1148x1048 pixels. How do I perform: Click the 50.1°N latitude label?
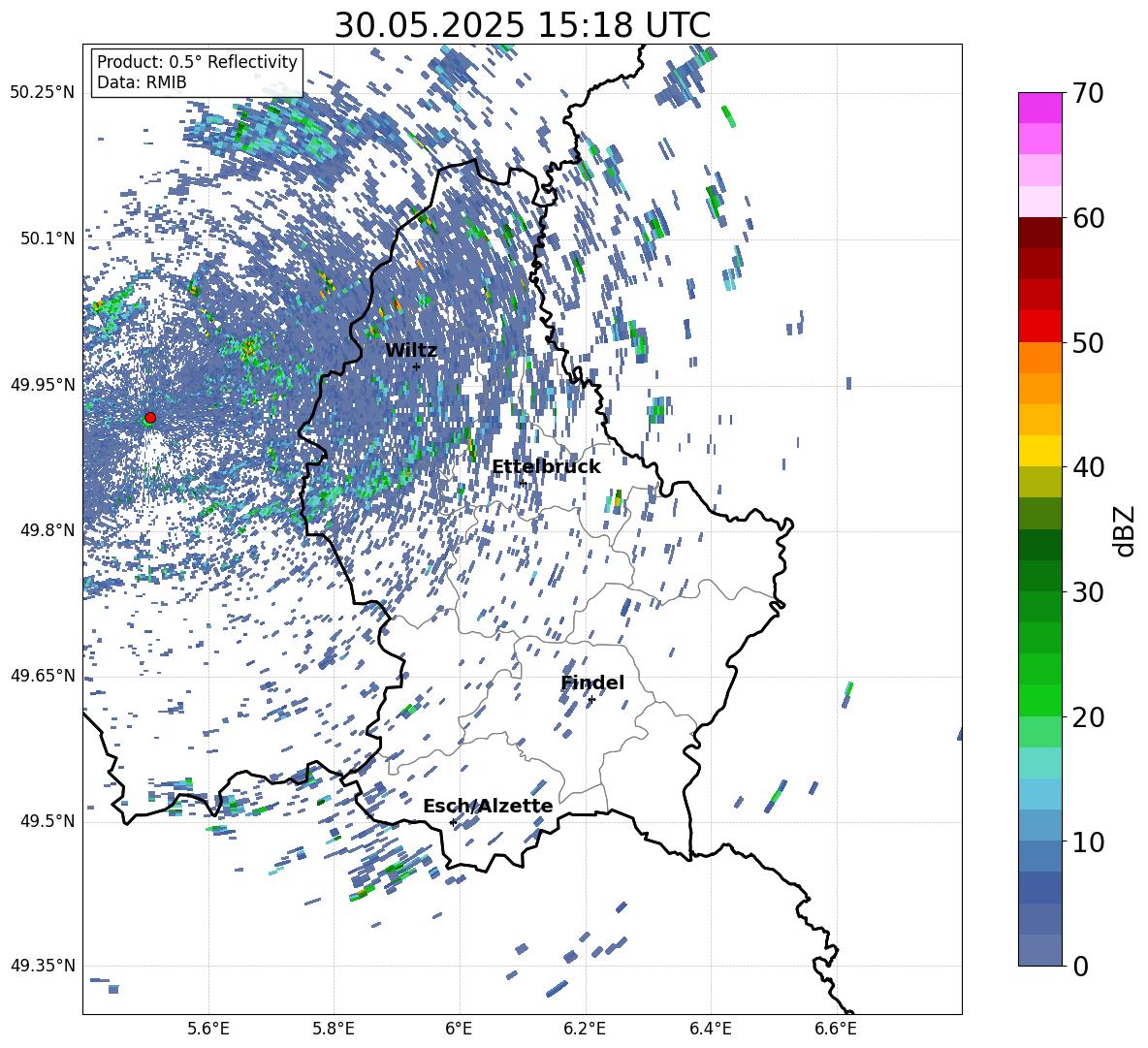pyautogui.click(x=48, y=238)
